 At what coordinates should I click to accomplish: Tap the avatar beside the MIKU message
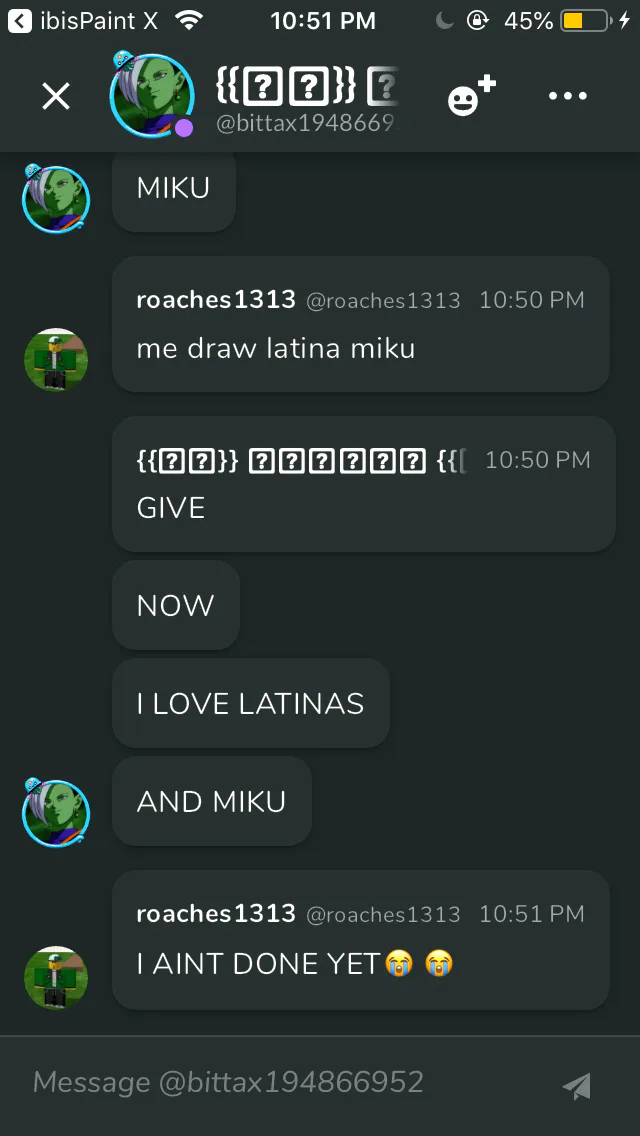coord(56,198)
